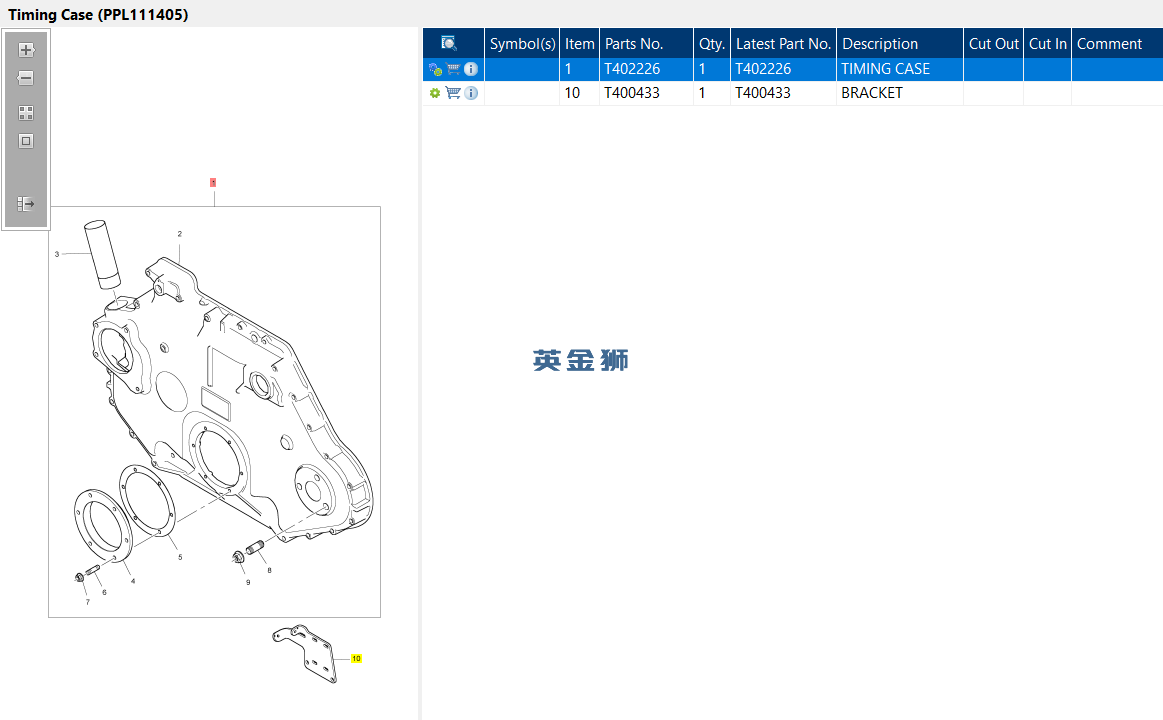Screen dimensions: 1163x720
Task: Sort by the Qty. column header
Action: pos(712,44)
